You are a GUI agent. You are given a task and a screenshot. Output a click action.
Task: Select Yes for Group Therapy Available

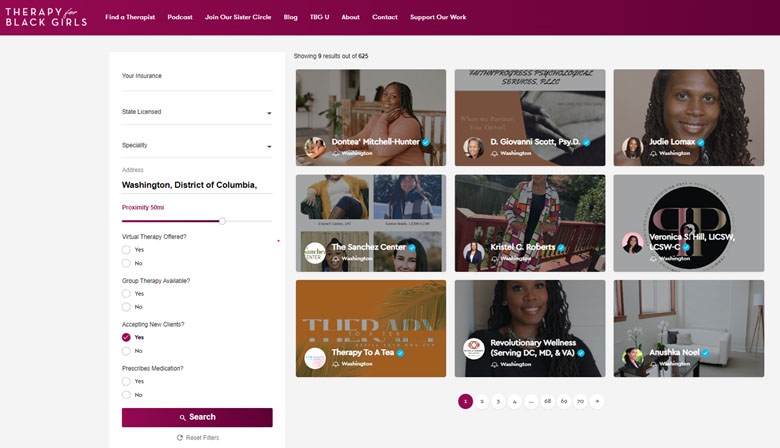click(126, 293)
